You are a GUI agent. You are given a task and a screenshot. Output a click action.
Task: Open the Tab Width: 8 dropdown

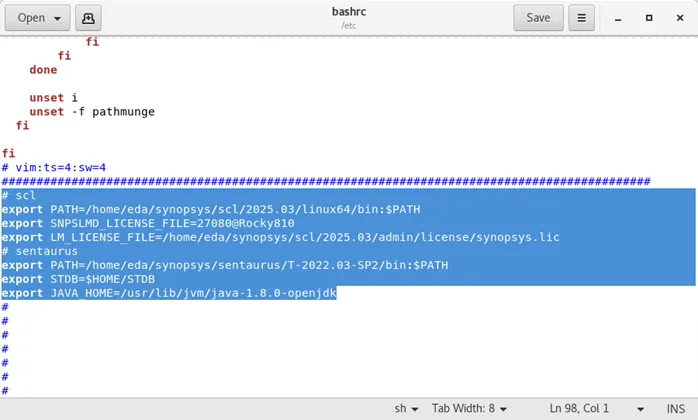click(469, 408)
